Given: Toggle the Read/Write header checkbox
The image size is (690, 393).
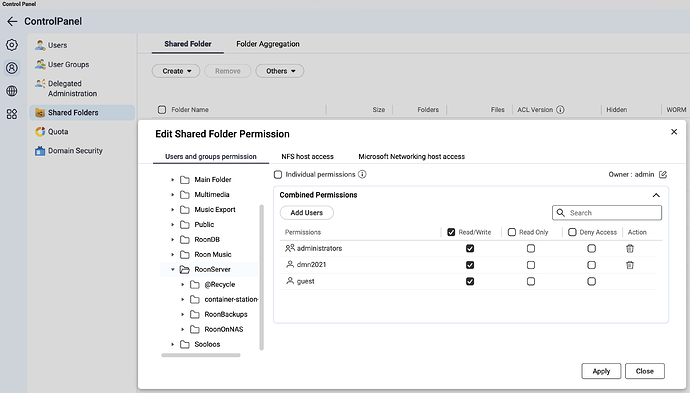Looking at the screenshot, I should point(451,232).
